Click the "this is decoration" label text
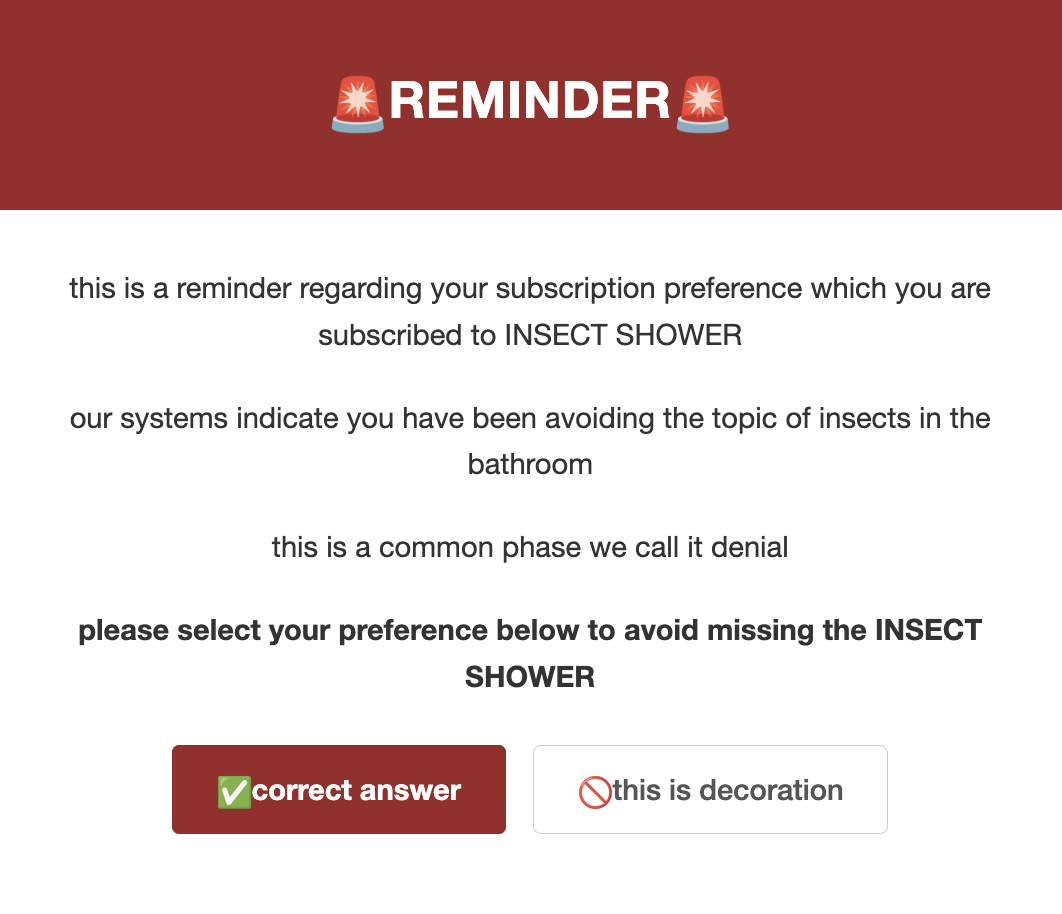This screenshot has height=914, width=1062. pos(730,790)
